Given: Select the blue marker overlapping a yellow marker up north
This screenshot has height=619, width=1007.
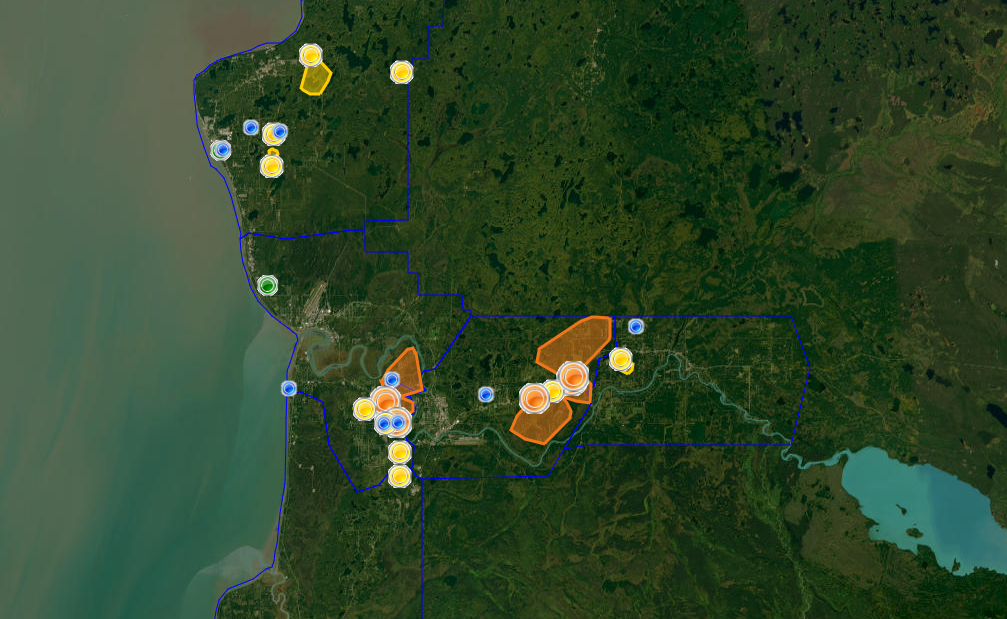Looking at the screenshot, I should click(279, 132).
